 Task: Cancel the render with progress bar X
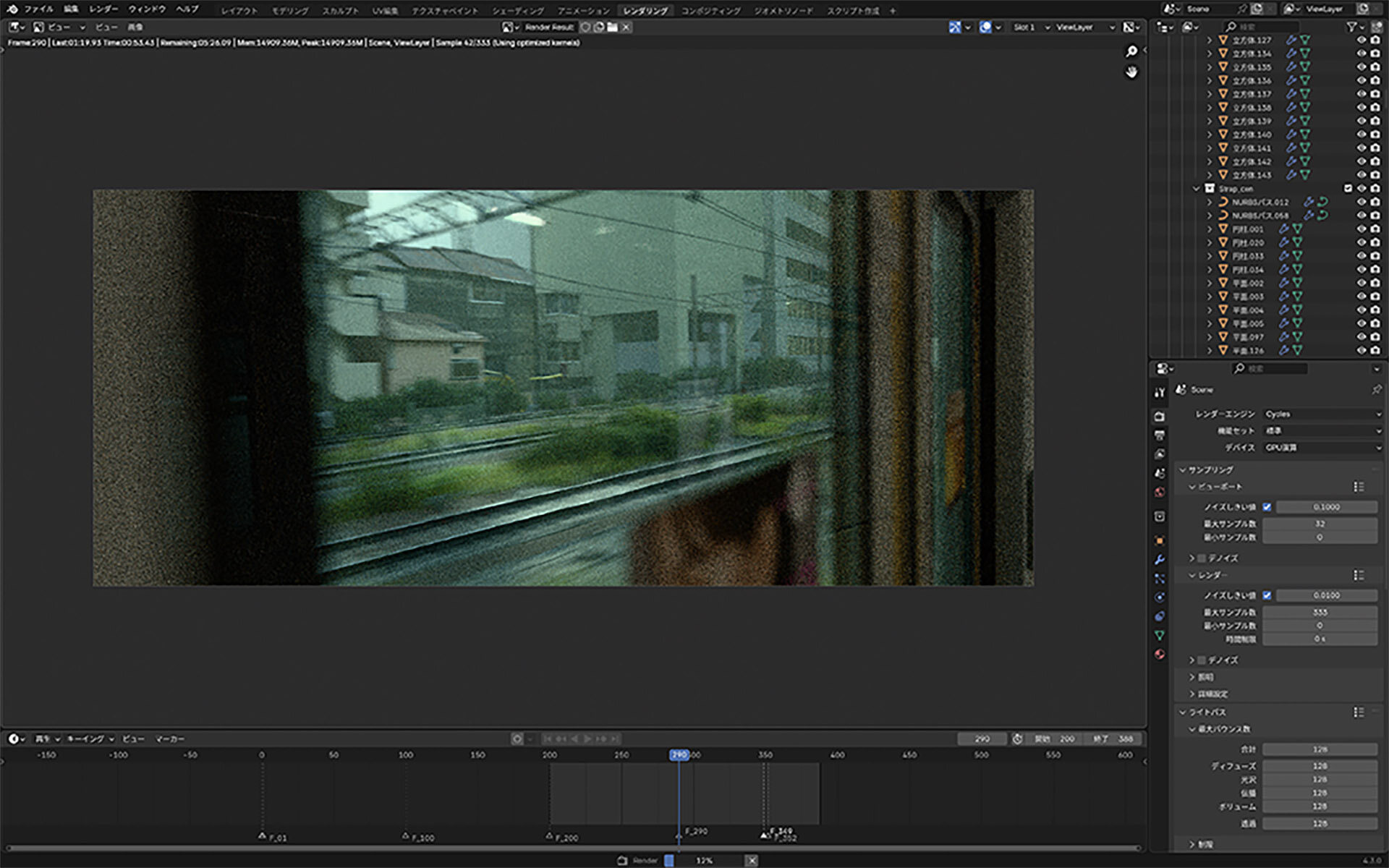point(752,860)
